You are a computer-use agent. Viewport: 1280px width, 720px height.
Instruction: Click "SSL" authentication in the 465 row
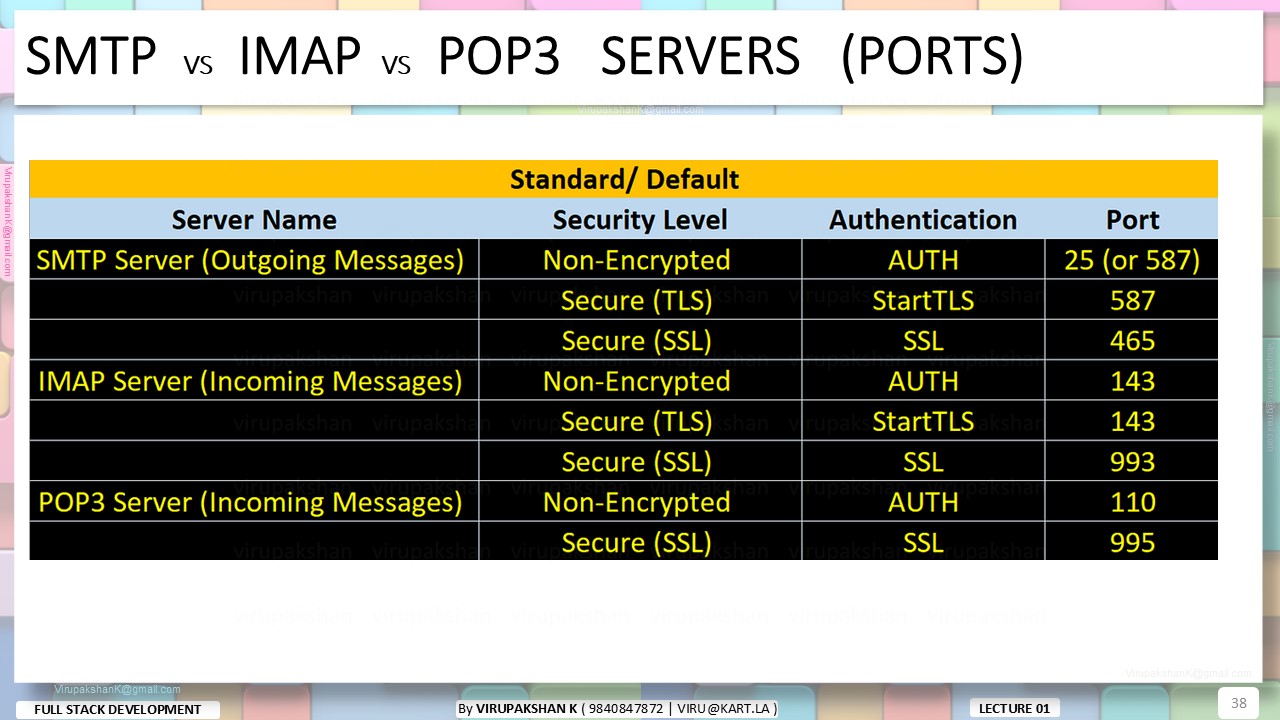(x=923, y=341)
